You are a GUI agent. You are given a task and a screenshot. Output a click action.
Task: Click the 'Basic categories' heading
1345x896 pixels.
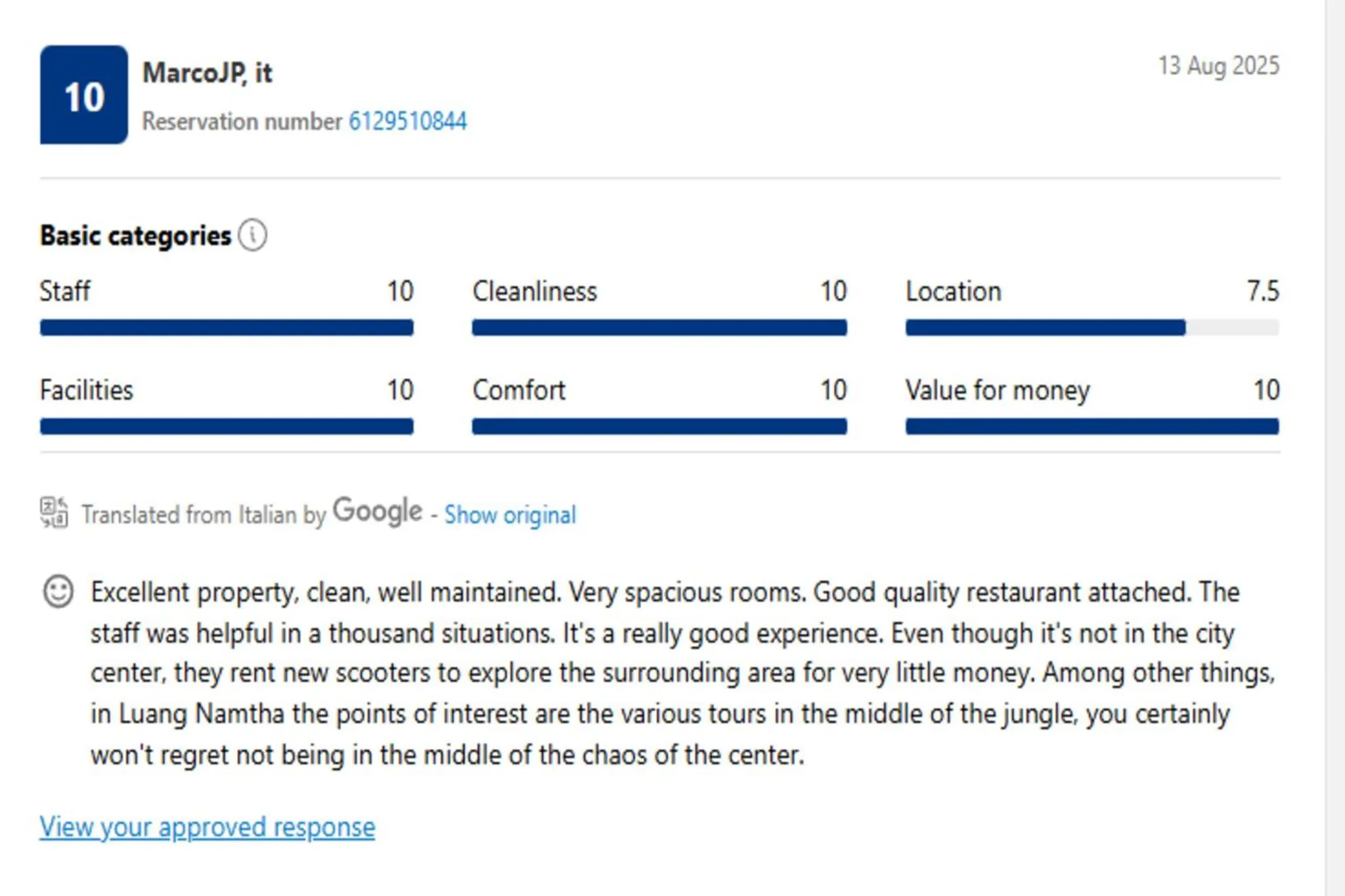(x=135, y=236)
